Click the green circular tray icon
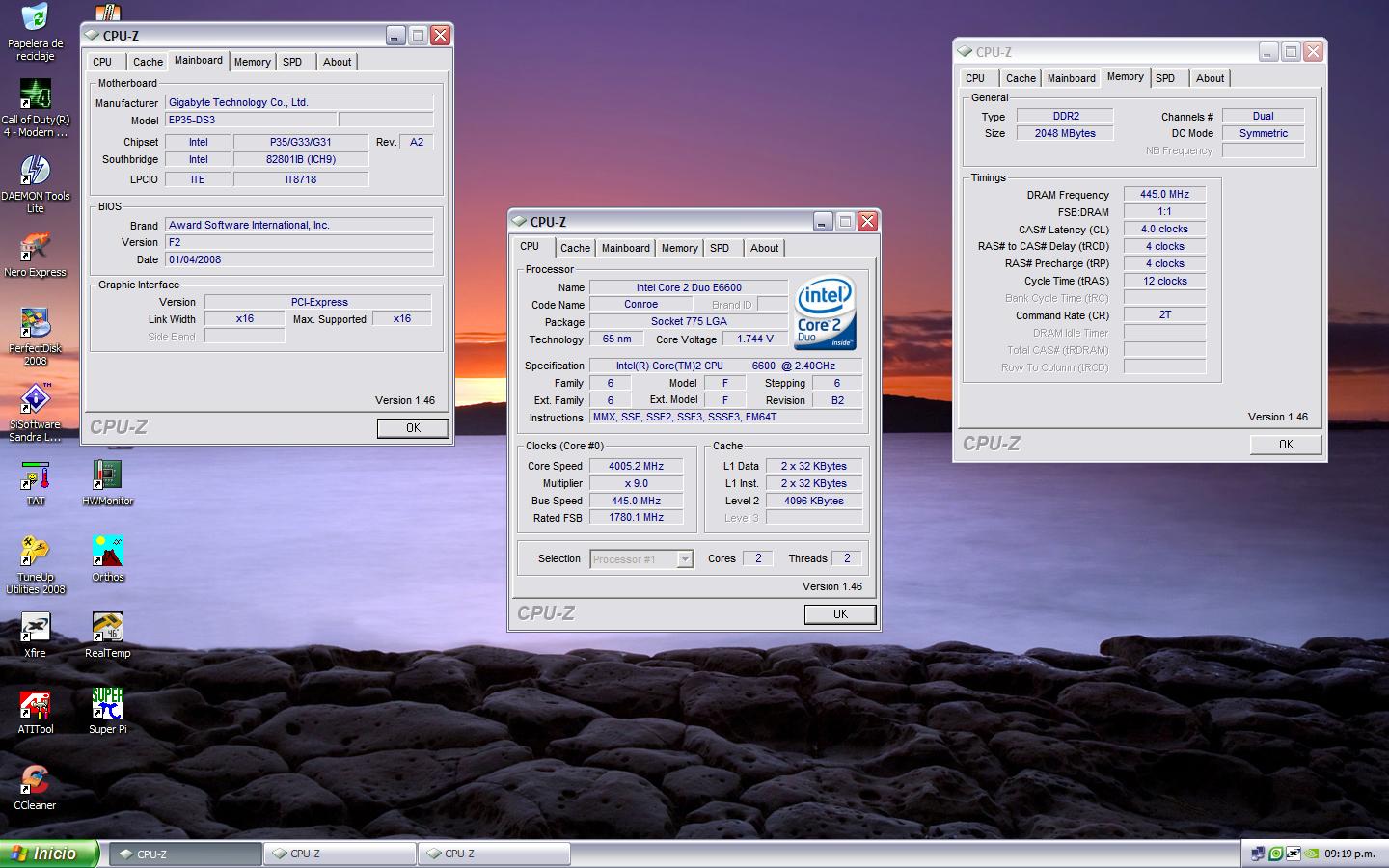1389x868 pixels. (x=1275, y=854)
